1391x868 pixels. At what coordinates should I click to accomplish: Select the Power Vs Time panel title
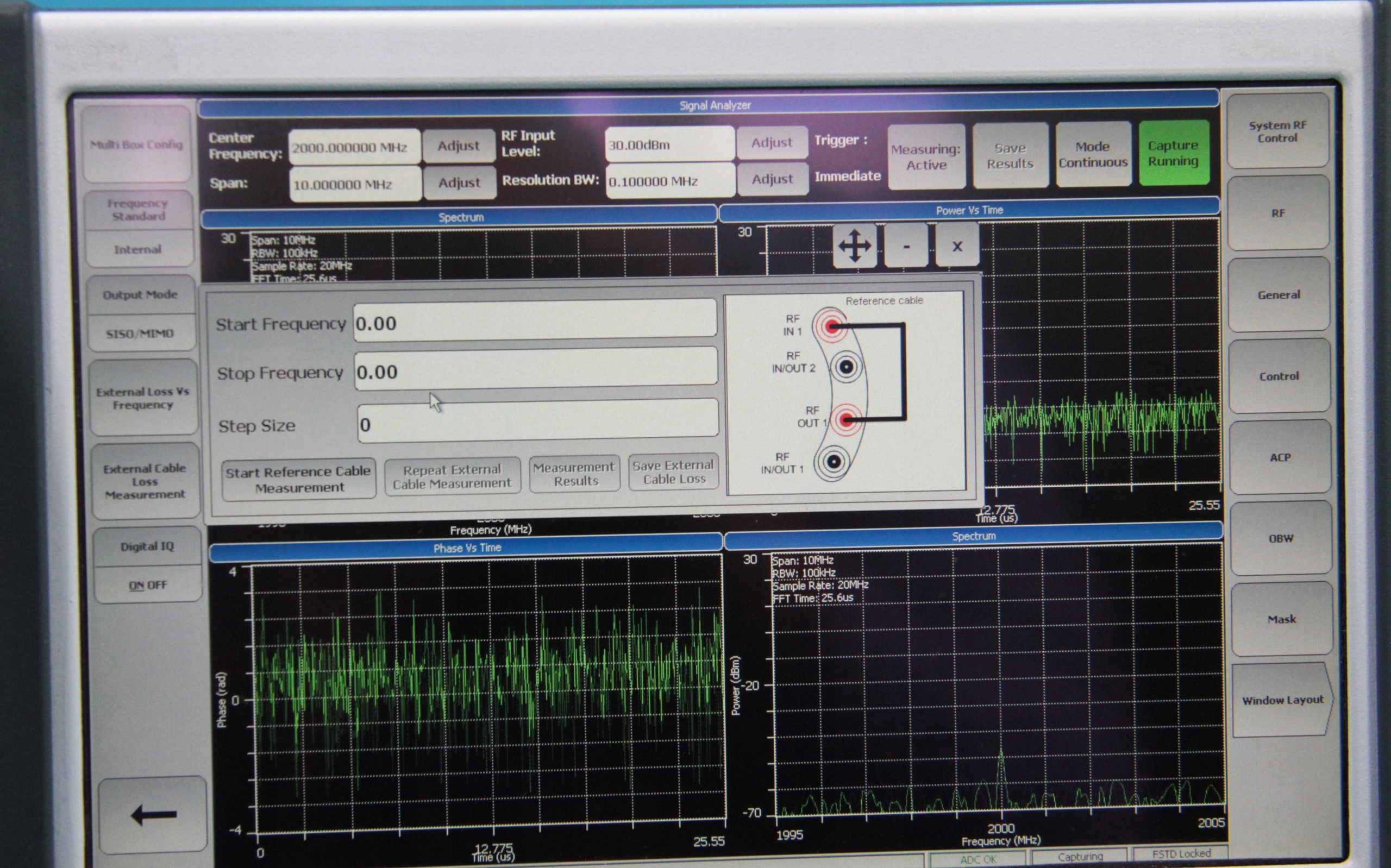(969, 210)
